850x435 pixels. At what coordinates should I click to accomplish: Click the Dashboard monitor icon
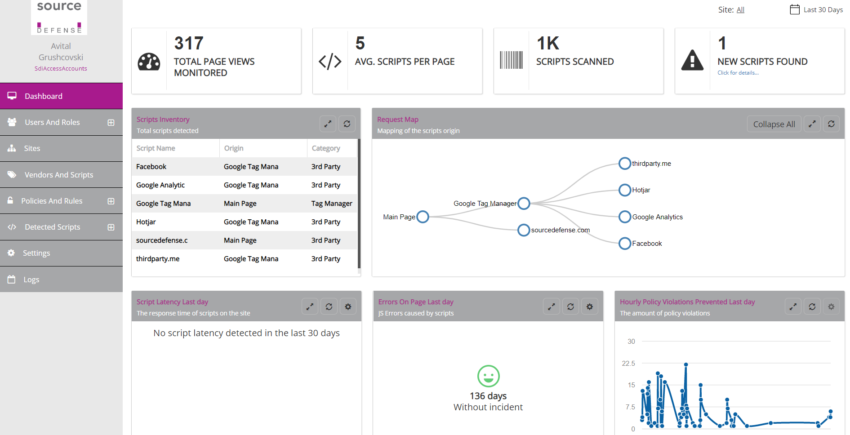pos(12,96)
